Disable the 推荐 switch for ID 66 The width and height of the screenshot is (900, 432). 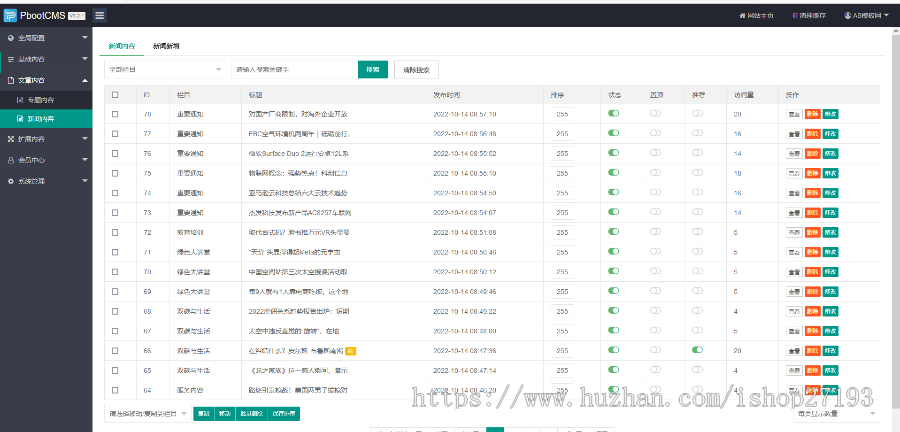697,349
